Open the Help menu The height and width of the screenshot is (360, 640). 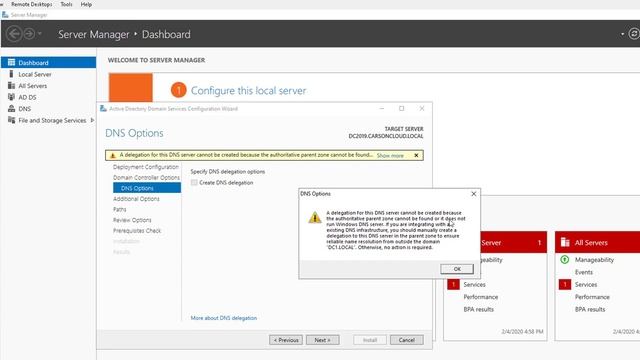86,4
